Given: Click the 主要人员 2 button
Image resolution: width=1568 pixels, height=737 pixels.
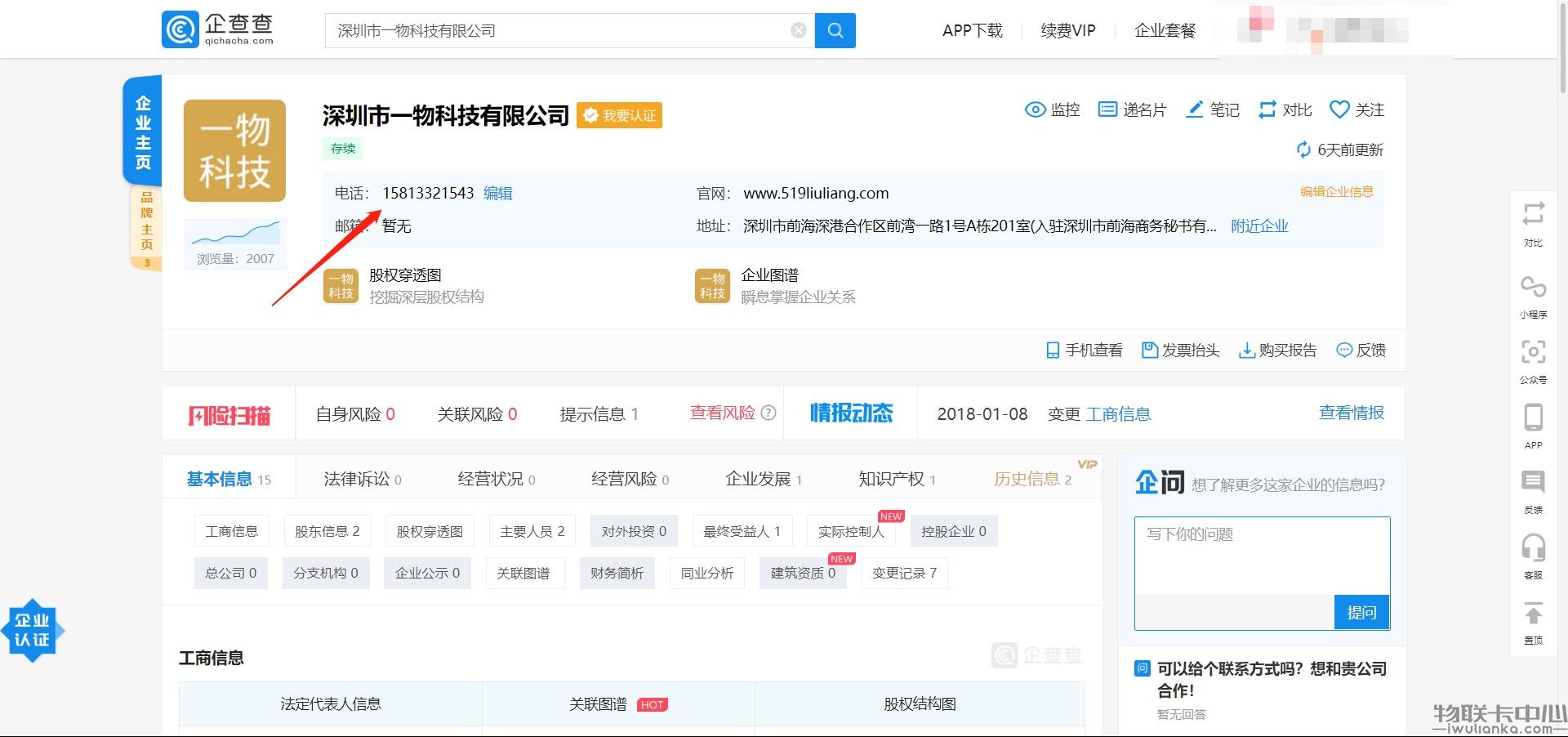Looking at the screenshot, I should [532, 531].
